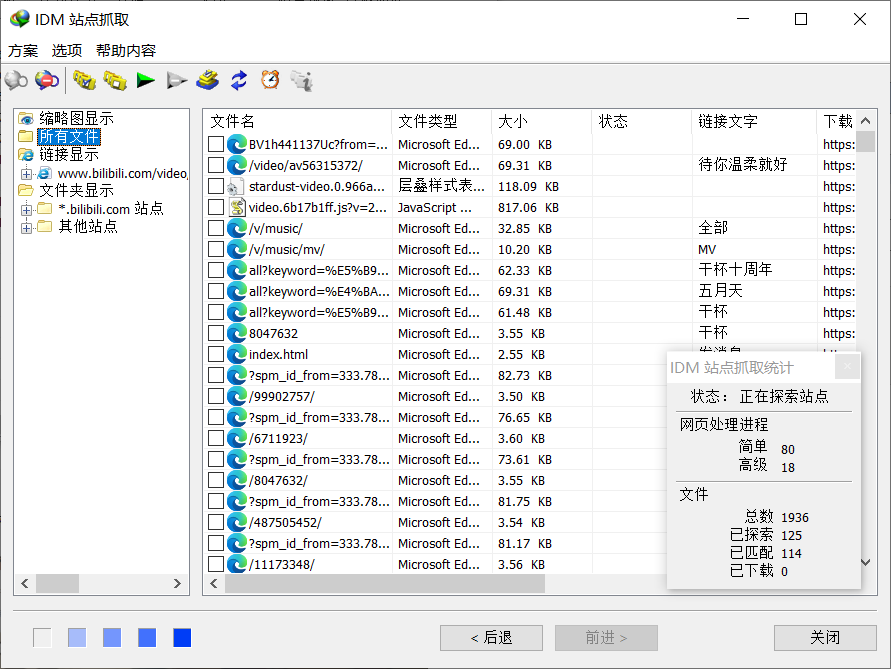
Task: Select checkbox of 8047632 row sized 3.55 KB without slashes
Action: (x=216, y=334)
